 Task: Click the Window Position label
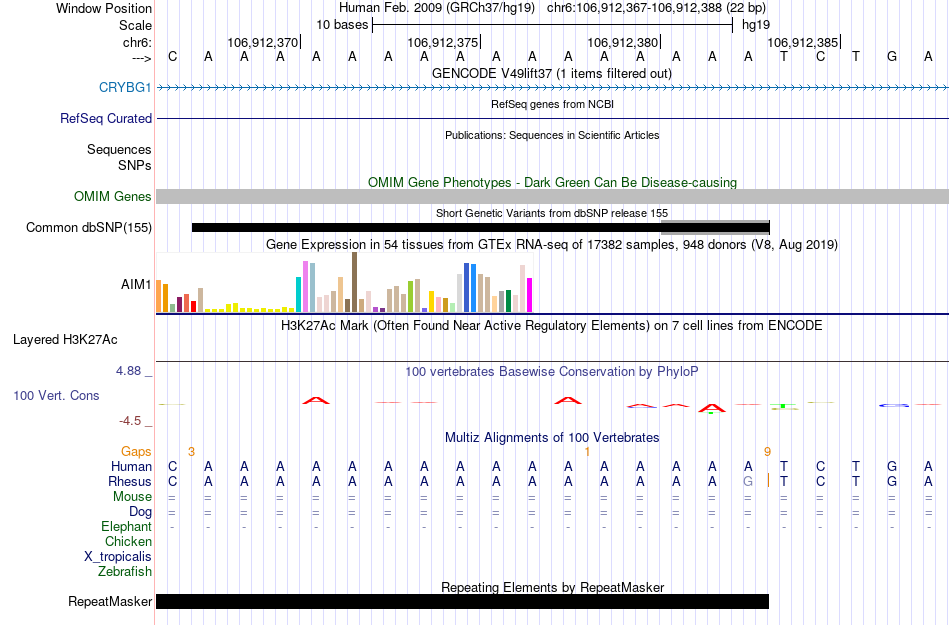104,8
